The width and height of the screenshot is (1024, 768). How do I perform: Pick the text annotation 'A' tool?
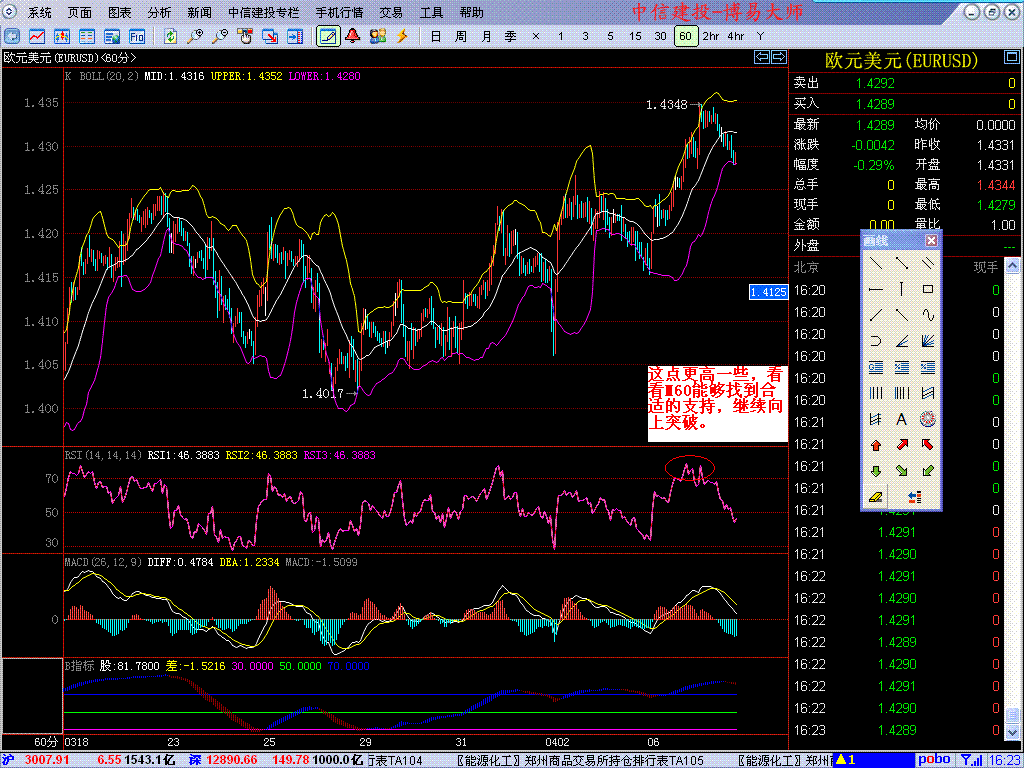coord(901,419)
